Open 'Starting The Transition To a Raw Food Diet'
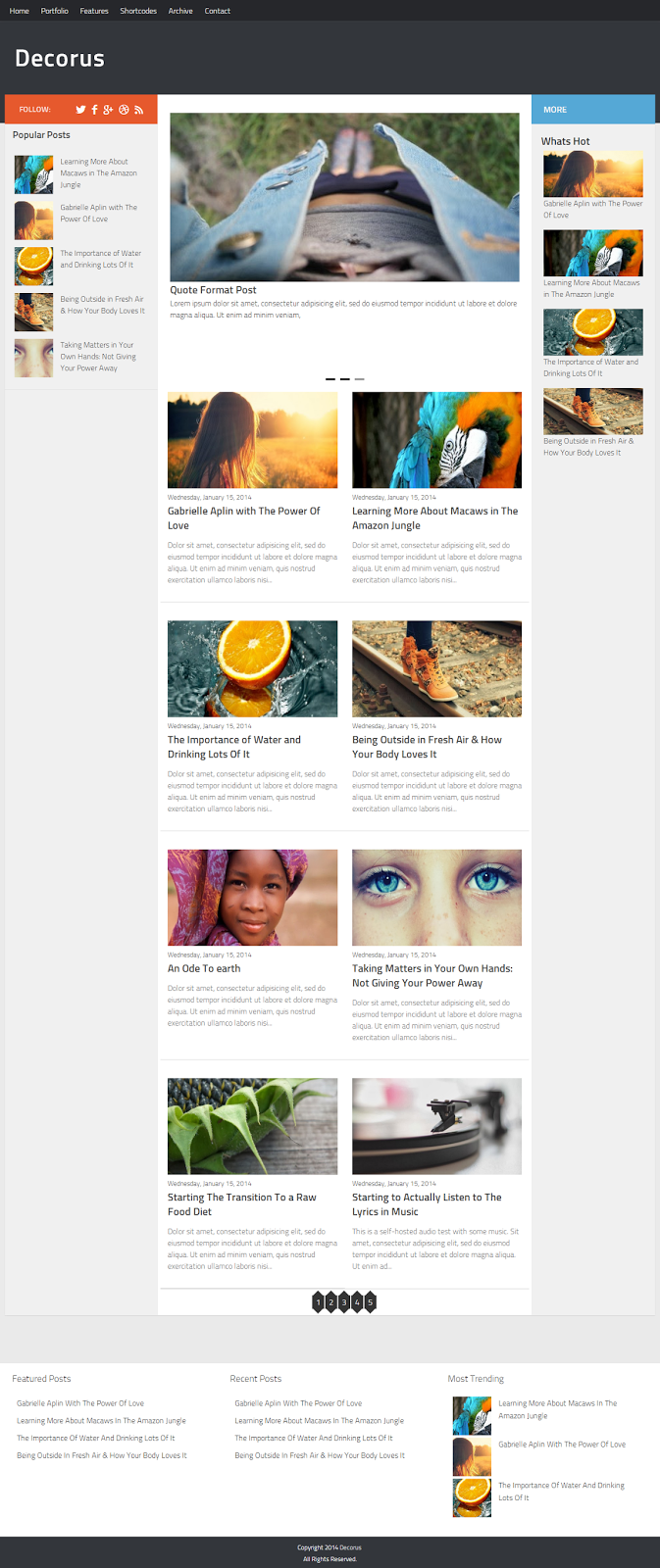 [x=242, y=1204]
